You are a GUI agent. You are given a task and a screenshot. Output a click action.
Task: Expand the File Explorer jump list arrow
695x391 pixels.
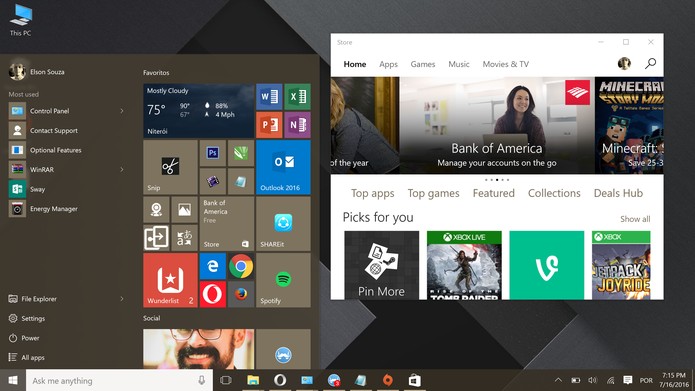coord(122,299)
